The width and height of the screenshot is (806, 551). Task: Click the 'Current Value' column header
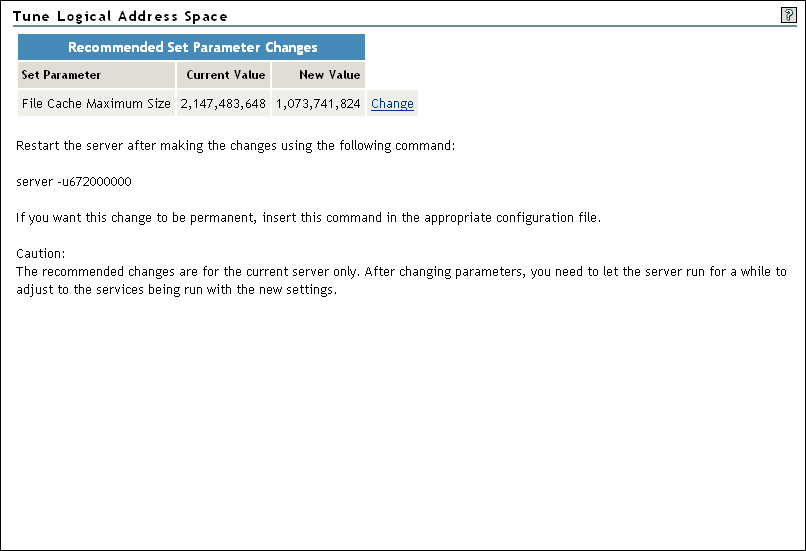(223, 75)
